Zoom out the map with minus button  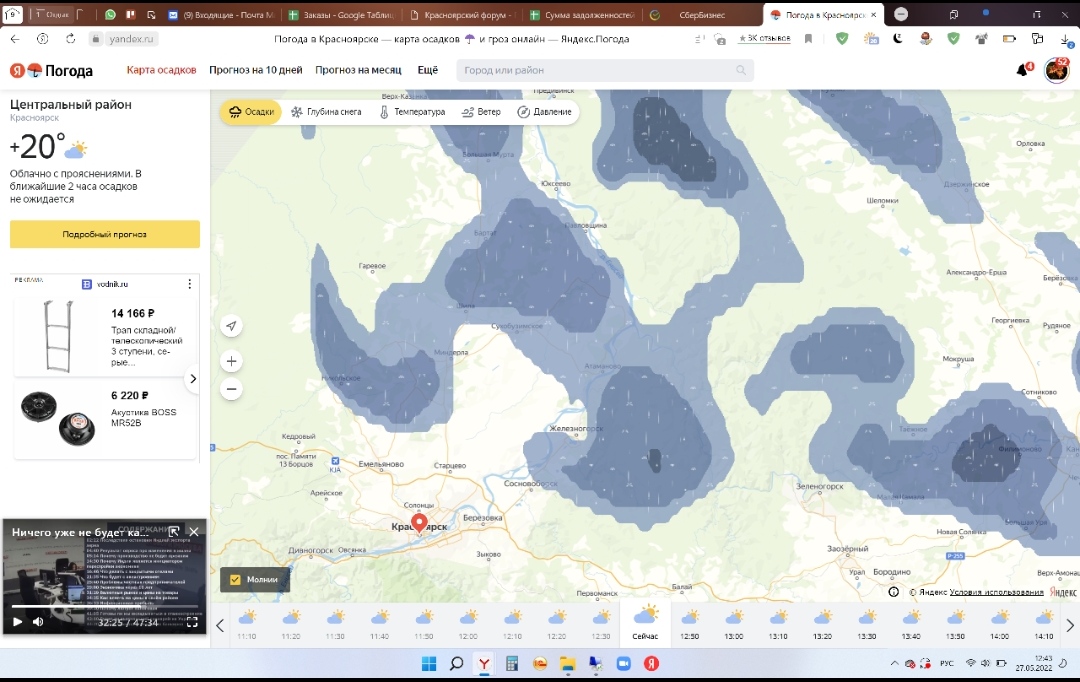[231, 389]
